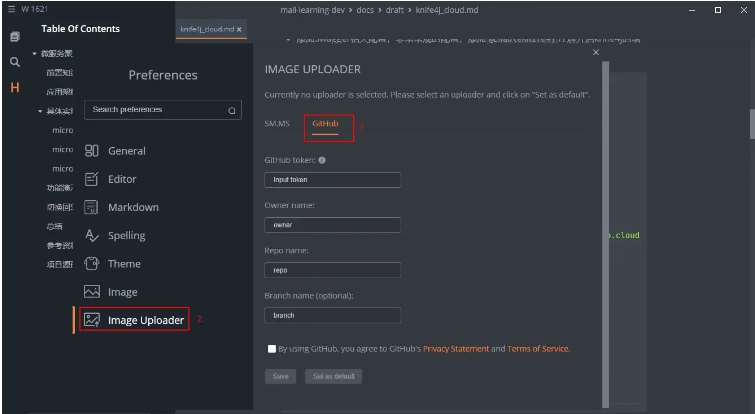Minimize the application window

692,10
